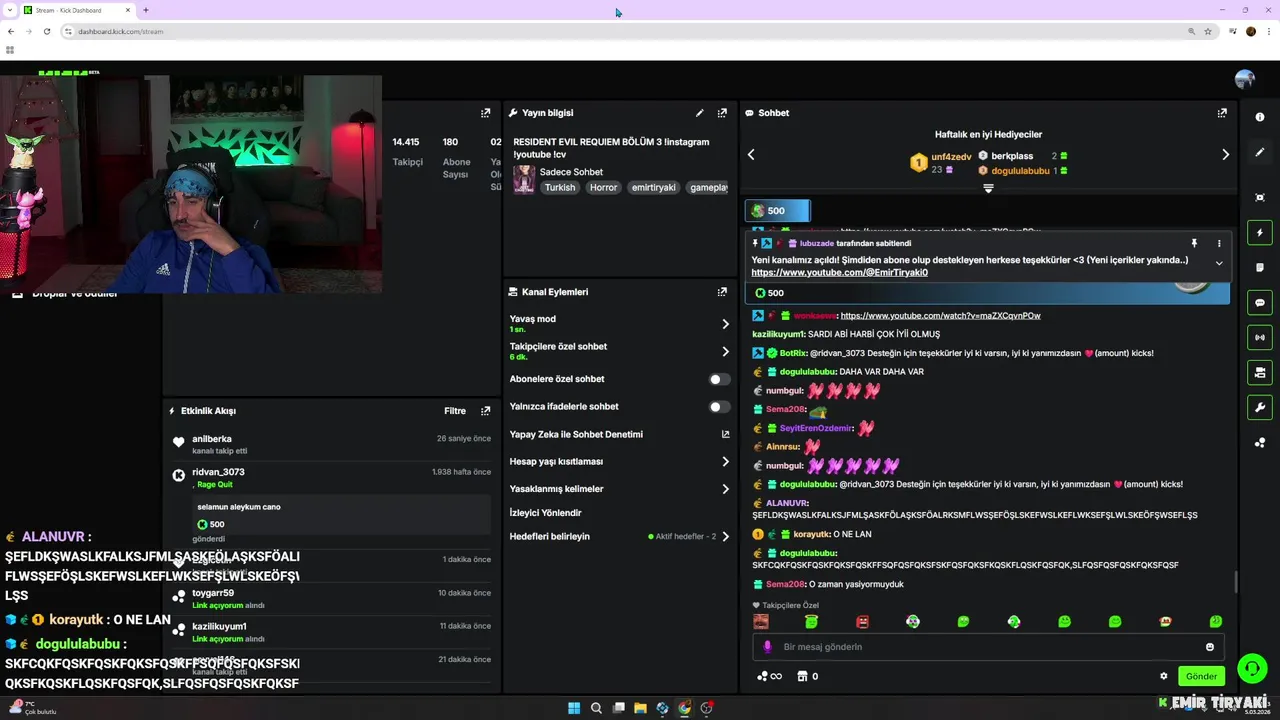The height and width of the screenshot is (720, 1280).
Task: Open the info icon in right sidebar
Action: tap(1260, 117)
